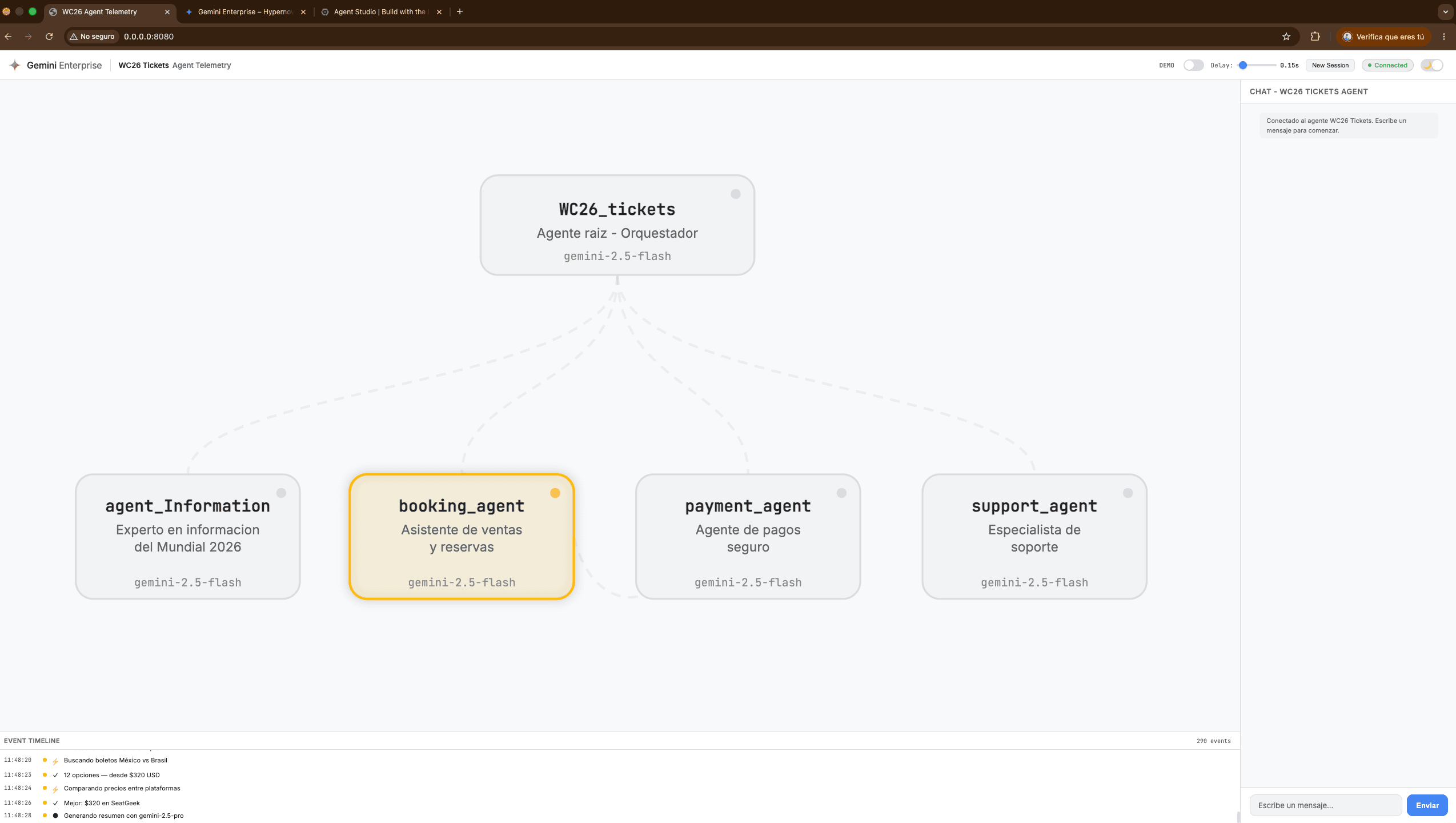The image size is (1456, 823).
Task: Click the 'WC26 Tickets Agent Telemetry' title
Action: [x=175, y=65]
